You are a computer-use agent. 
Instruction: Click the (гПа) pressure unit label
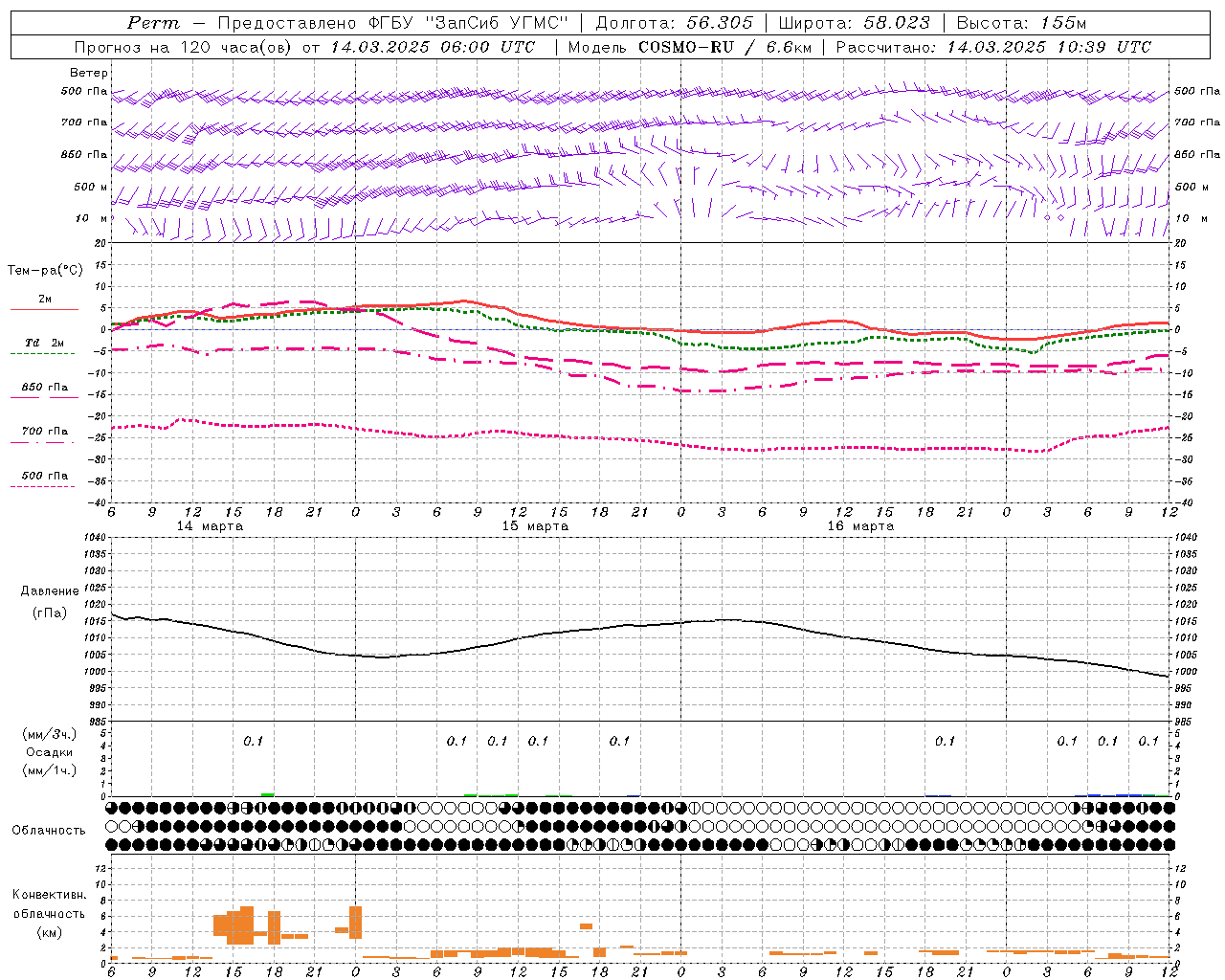pyautogui.click(x=50, y=612)
